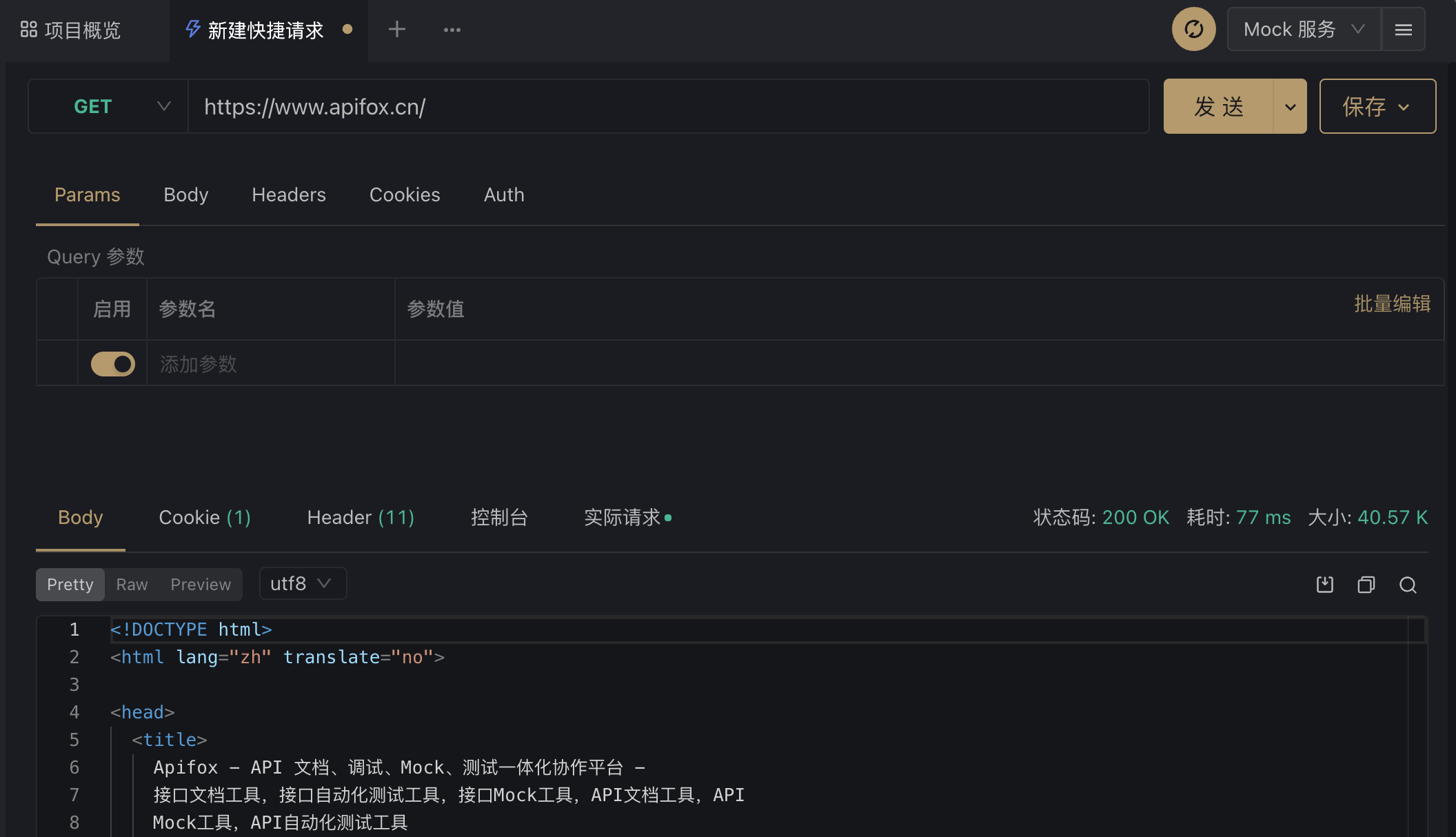
Task: Open the three-dots tab options
Action: pyautogui.click(x=452, y=30)
